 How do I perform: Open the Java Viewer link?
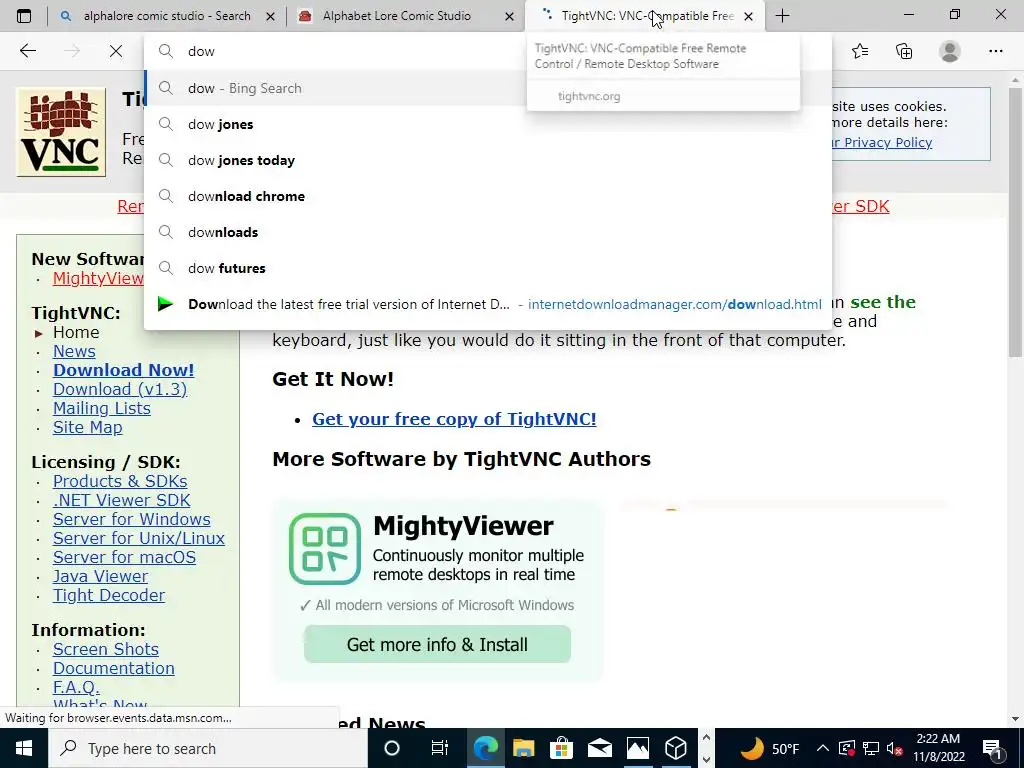pyautogui.click(x=101, y=576)
